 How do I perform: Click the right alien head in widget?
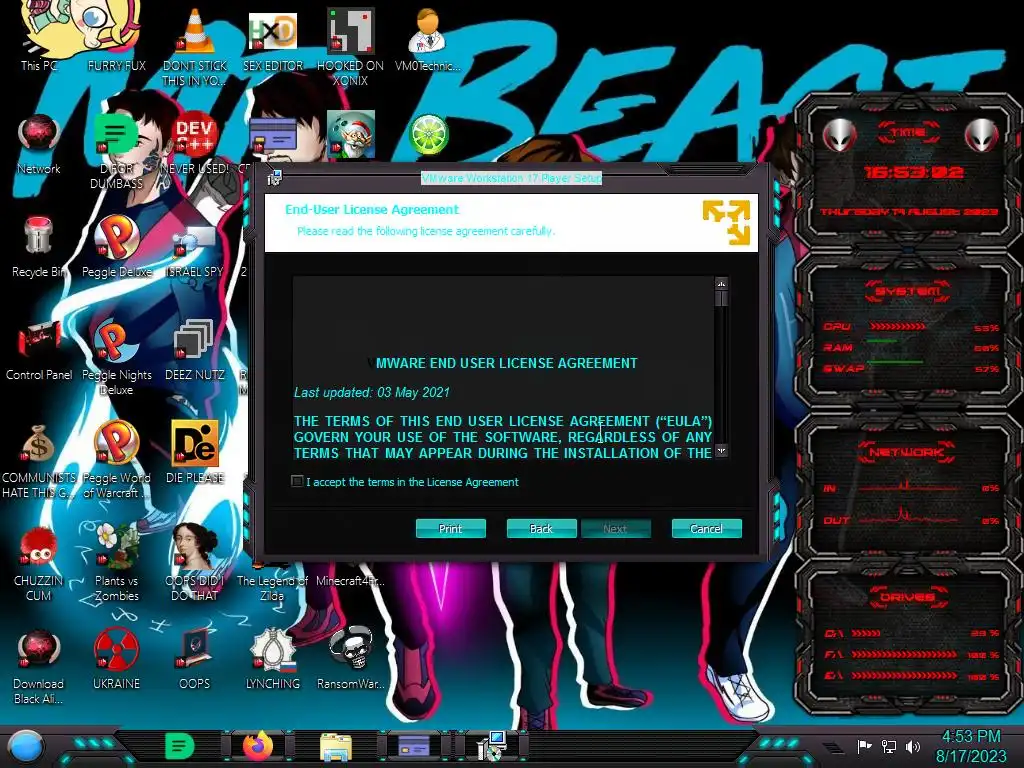click(982, 135)
